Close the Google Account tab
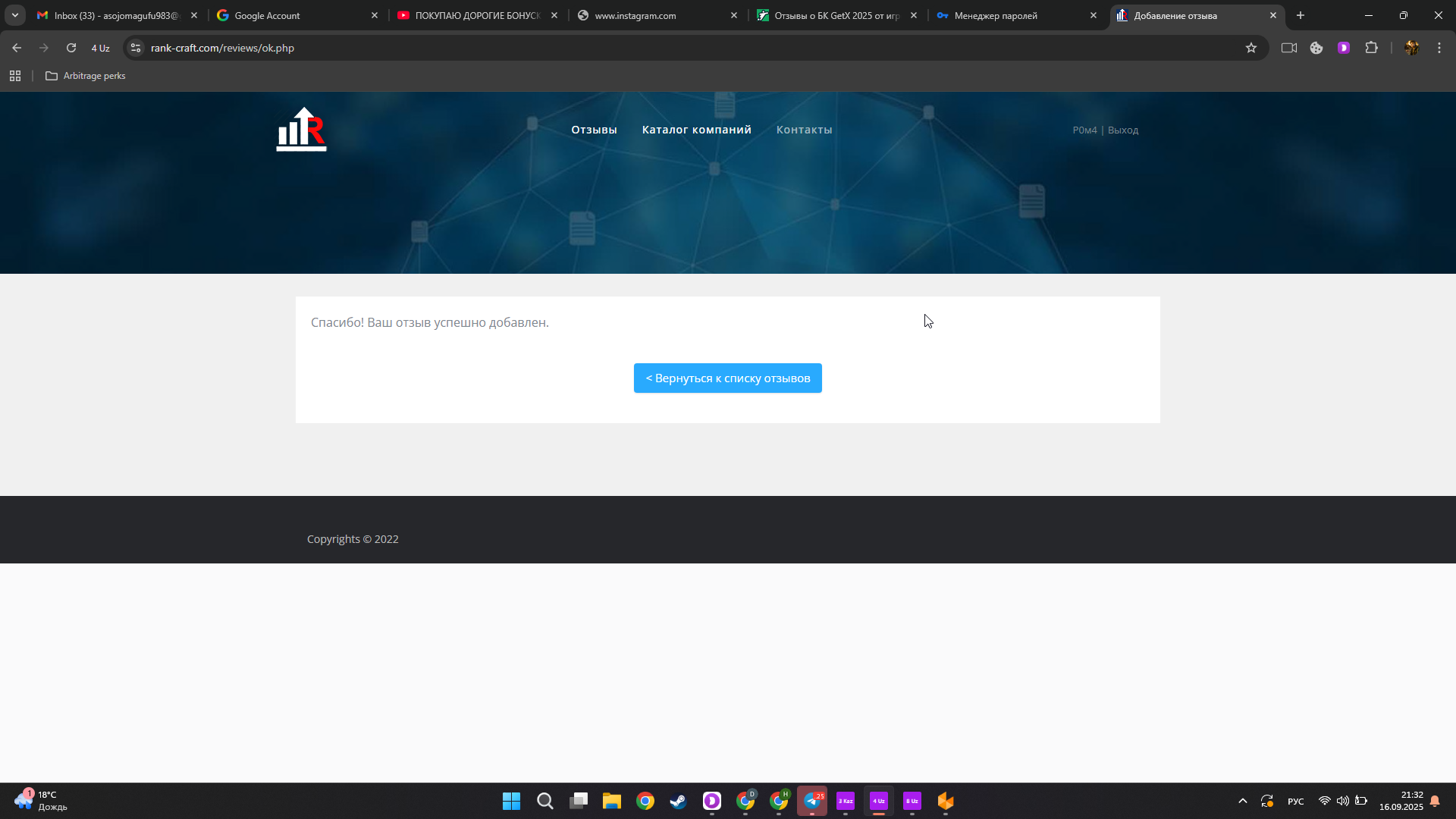The image size is (1456, 819). click(375, 15)
